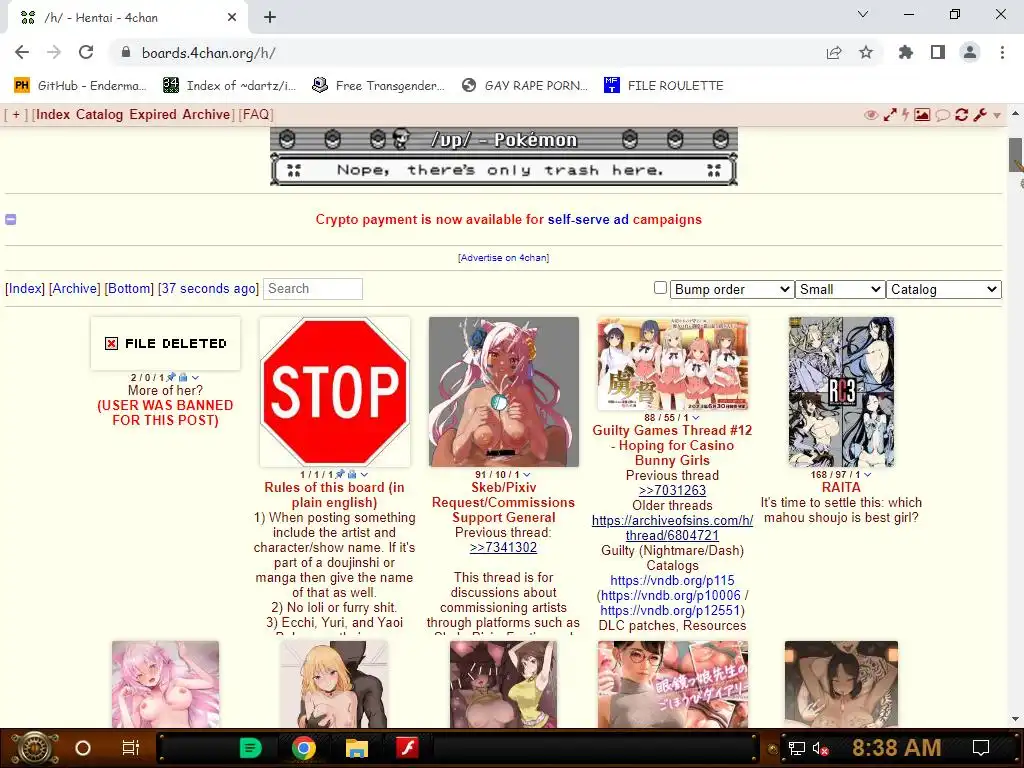This screenshot has height=768, width=1024.
Task: Open the Flash icon in the taskbar
Action: click(x=408, y=748)
